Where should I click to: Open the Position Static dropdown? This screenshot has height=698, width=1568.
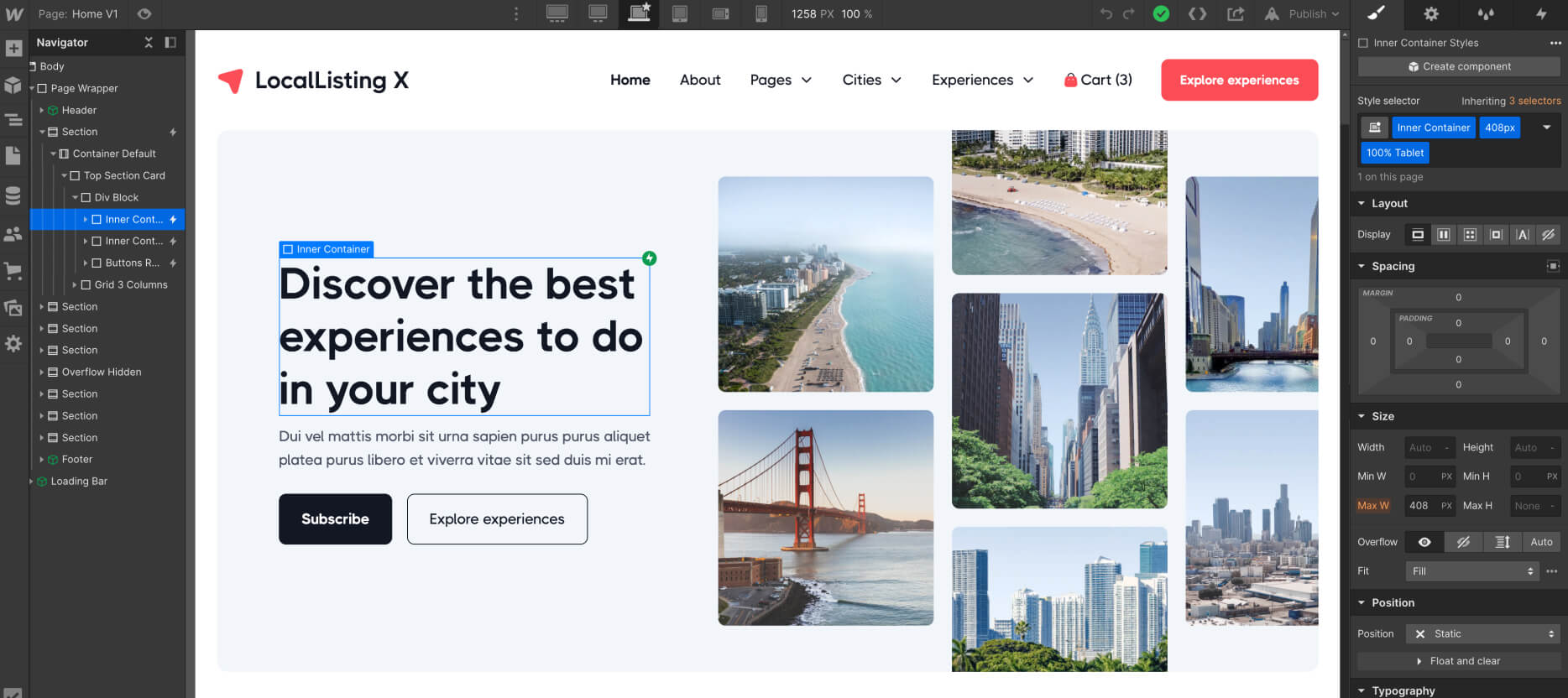[x=1482, y=634]
